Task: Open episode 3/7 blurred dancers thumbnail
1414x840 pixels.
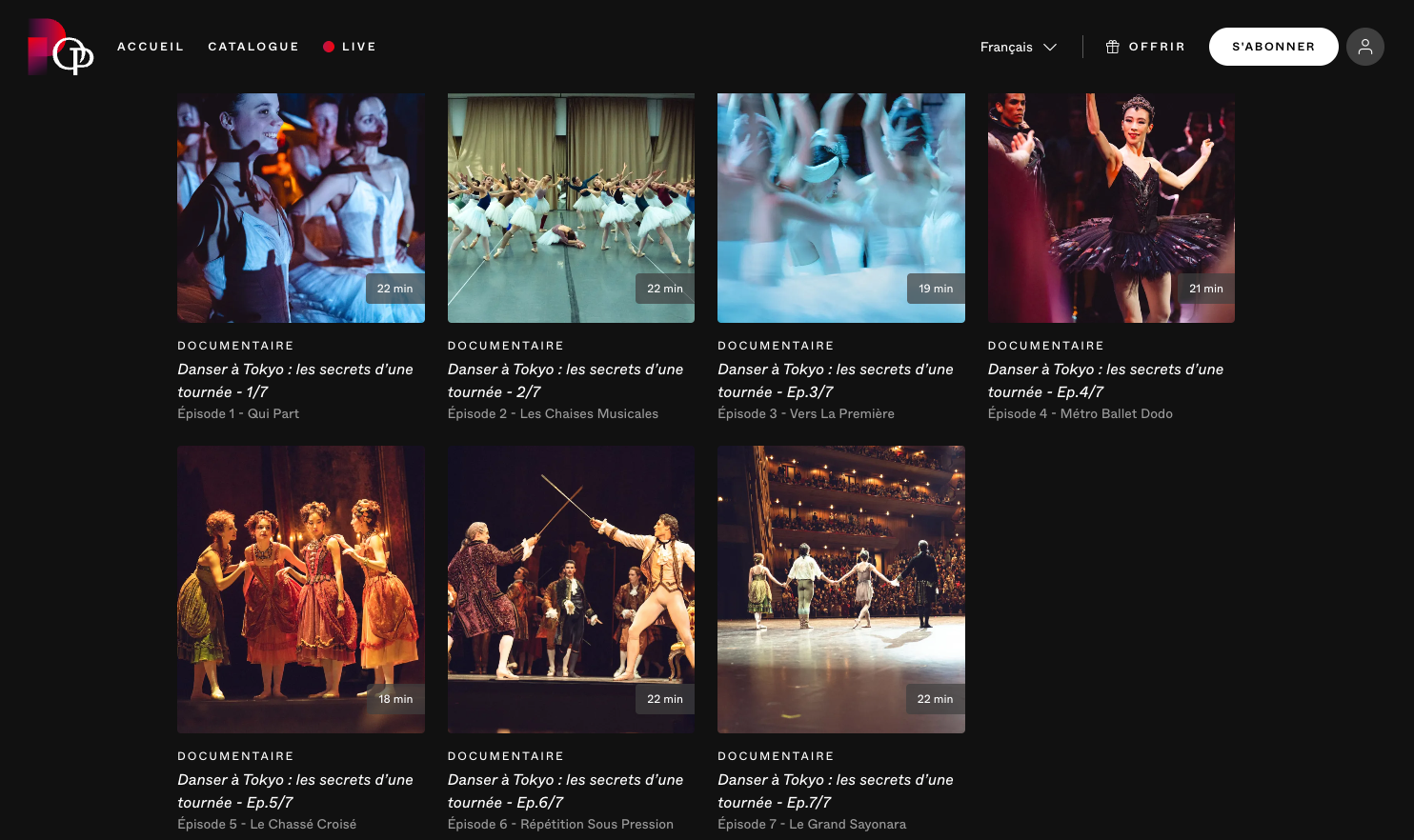Action: [x=841, y=208]
